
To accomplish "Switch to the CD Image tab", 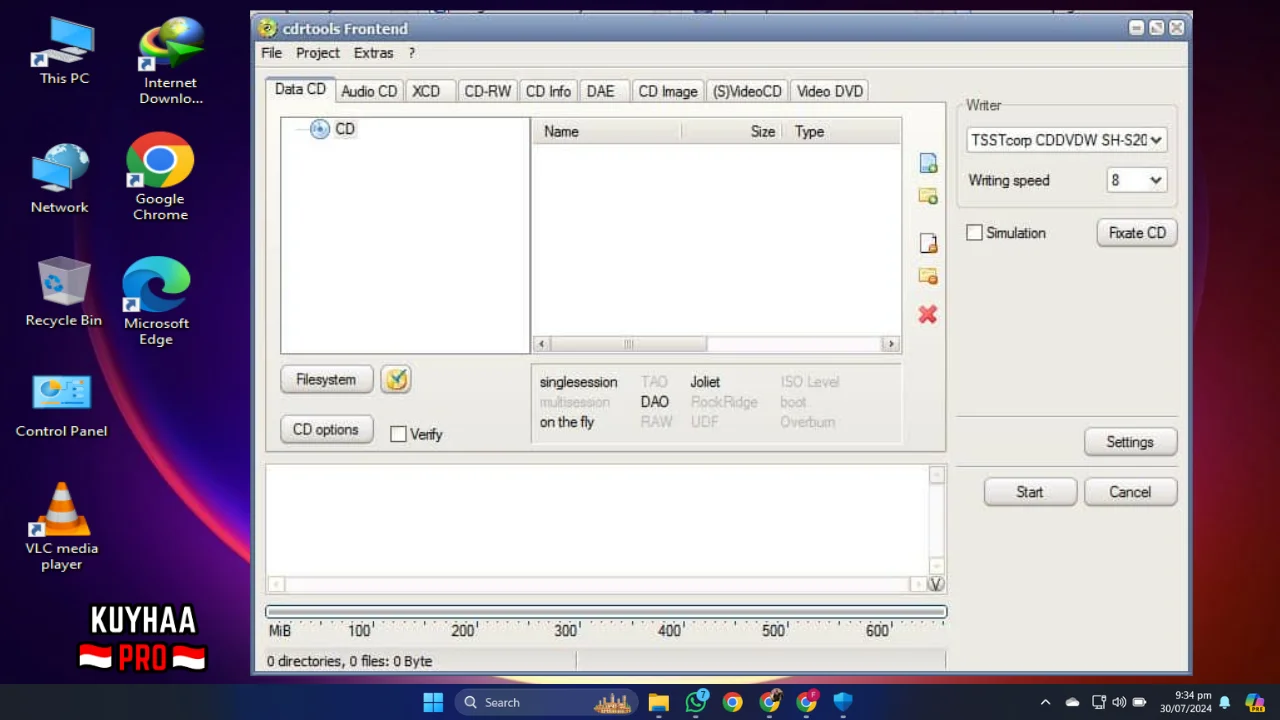I will [668, 91].
